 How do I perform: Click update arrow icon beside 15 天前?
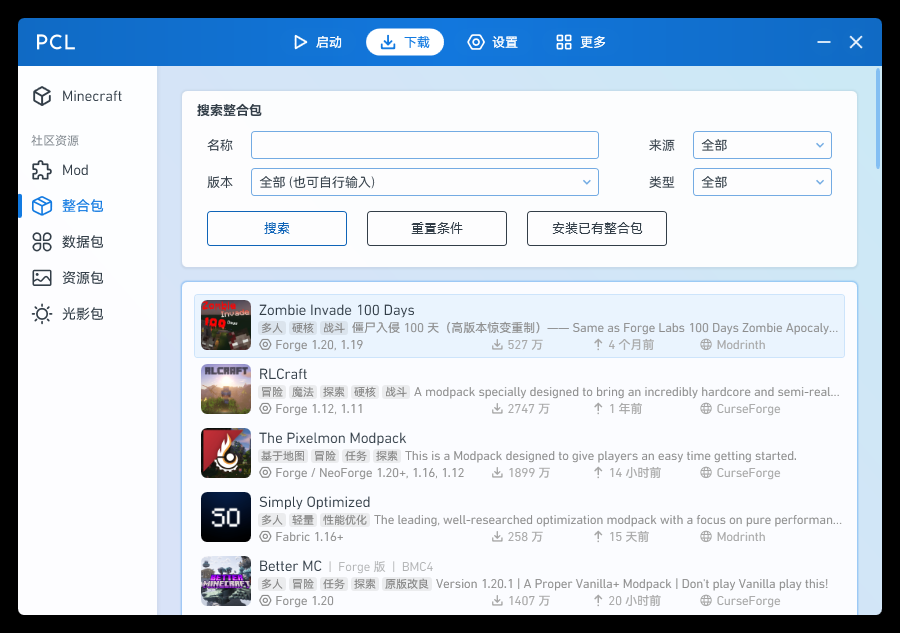pyautogui.click(x=598, y=537)
